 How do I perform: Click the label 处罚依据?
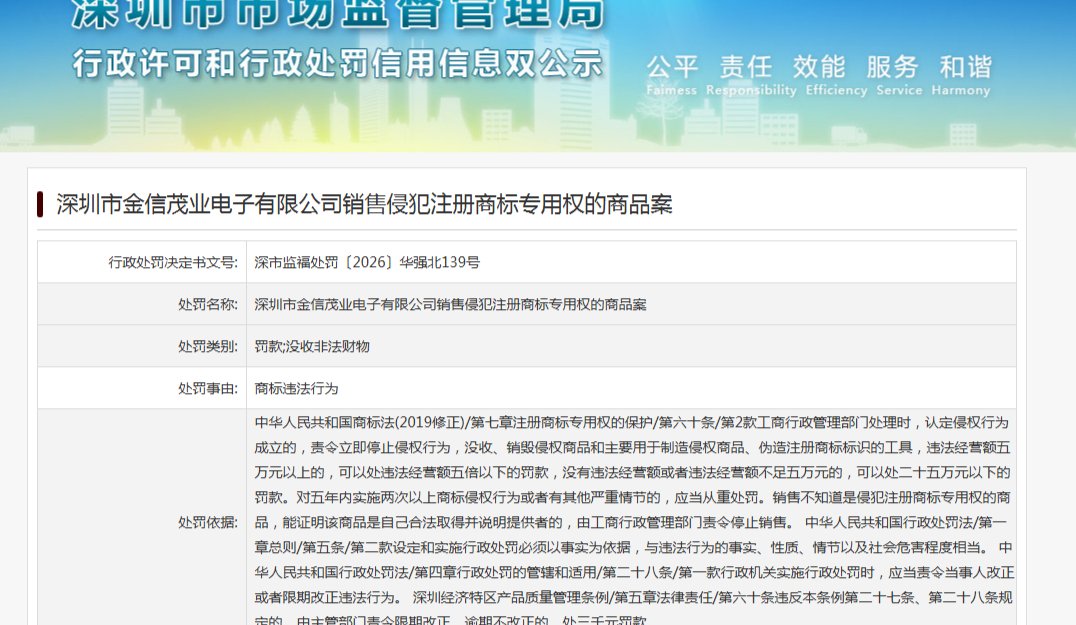(208, 523)
